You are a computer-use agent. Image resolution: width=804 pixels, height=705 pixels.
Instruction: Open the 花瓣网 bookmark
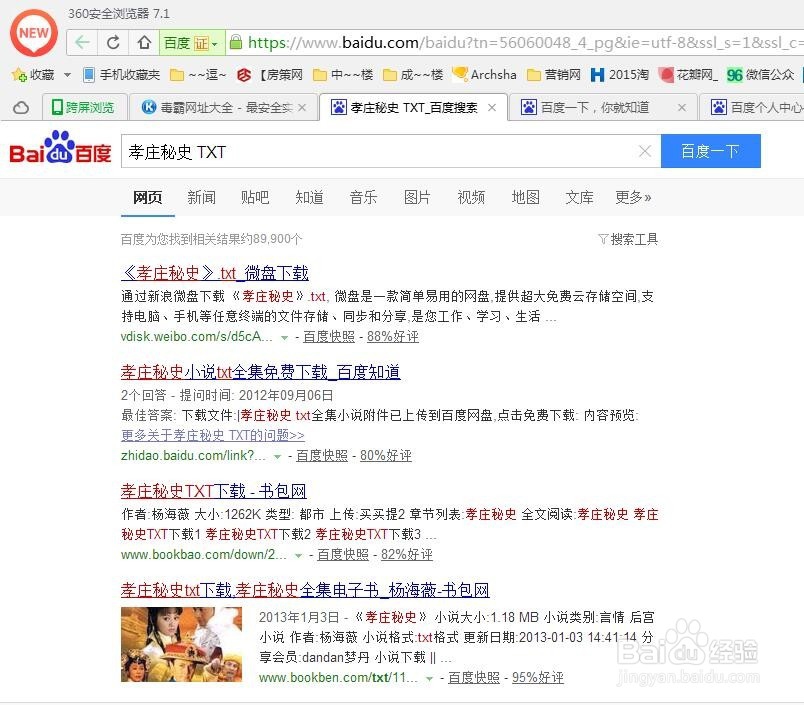[x=688, y=75]
